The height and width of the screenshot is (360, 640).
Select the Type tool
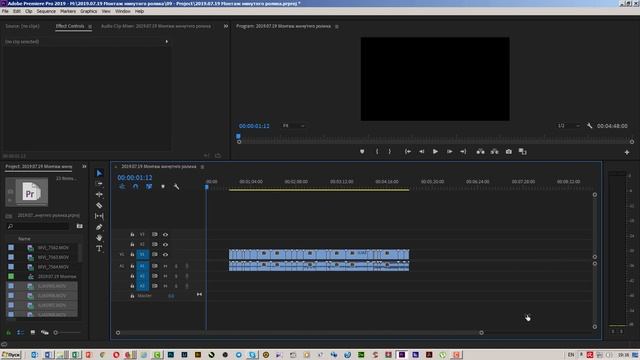(99, 248)
